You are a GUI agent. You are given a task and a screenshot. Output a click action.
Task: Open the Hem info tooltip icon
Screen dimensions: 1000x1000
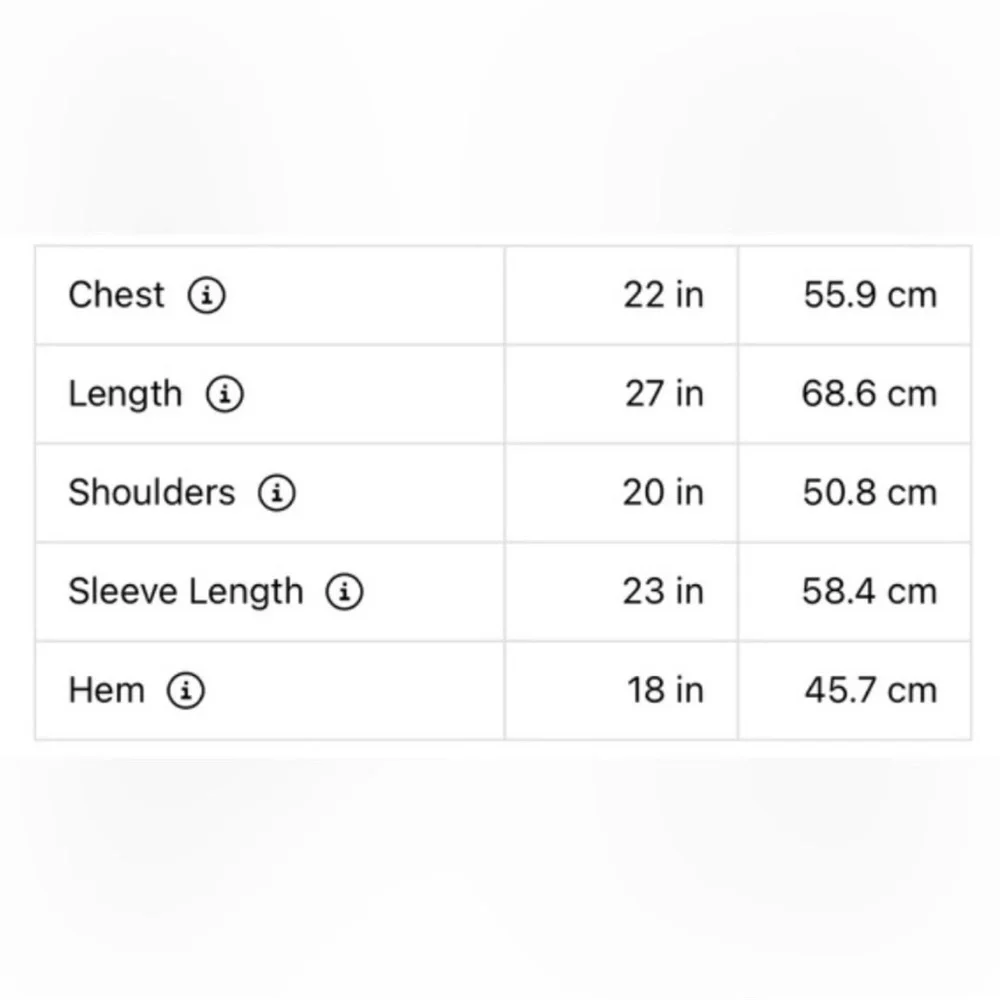[x=186, y=691]
